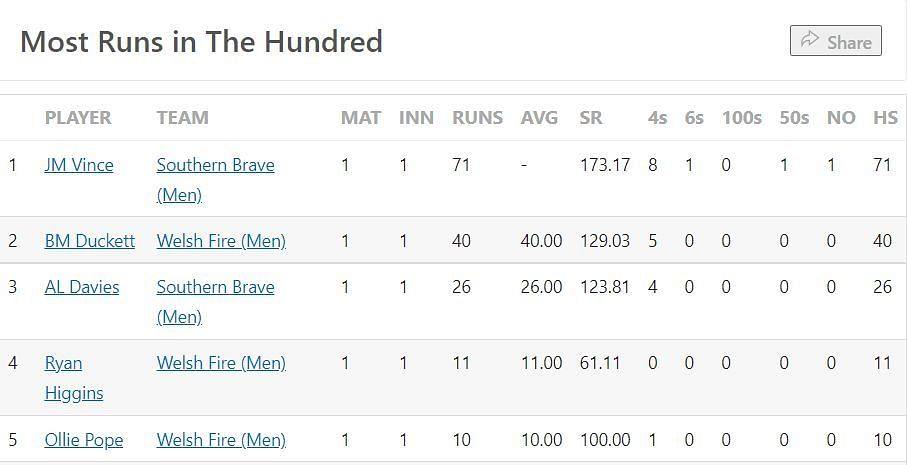
Task: Open Ryan Higgins player page
Action: [73, 378]
